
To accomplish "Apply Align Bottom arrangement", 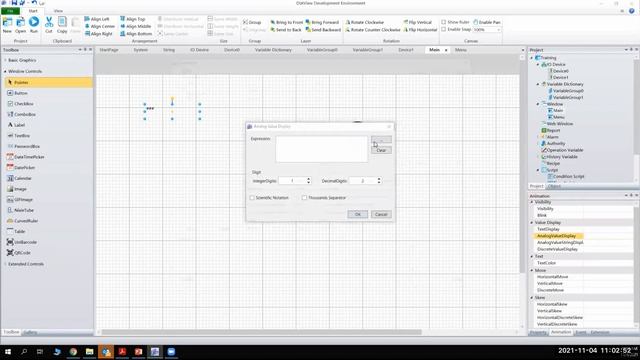I will [x=136, y=33].
